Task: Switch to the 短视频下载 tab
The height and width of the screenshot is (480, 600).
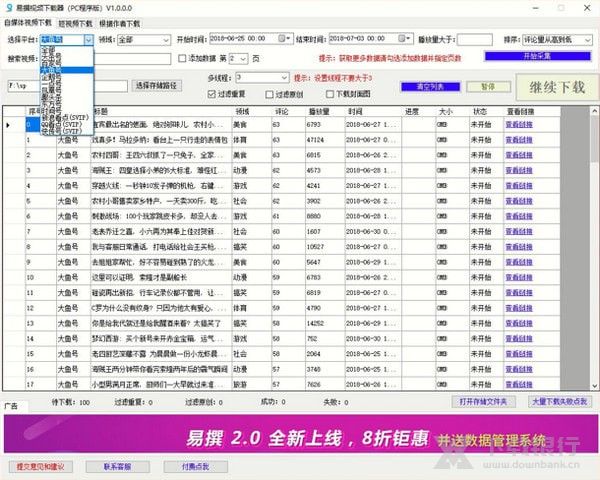Action: (x=75, y=24)
